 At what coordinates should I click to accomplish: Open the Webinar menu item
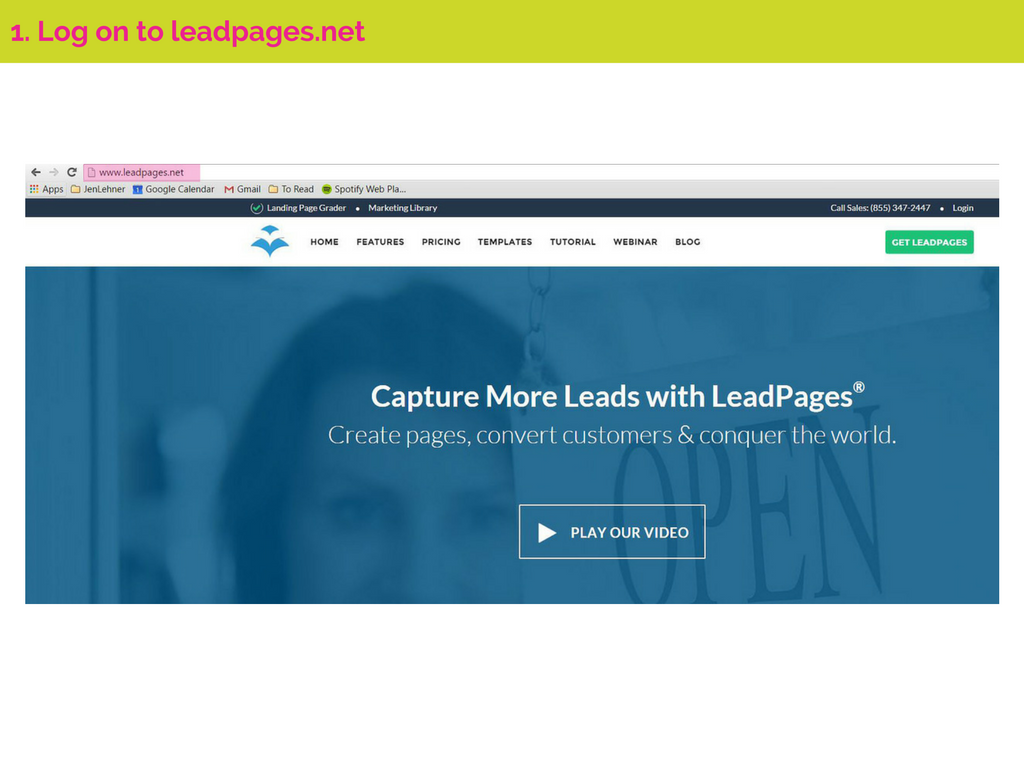[635, 242]
